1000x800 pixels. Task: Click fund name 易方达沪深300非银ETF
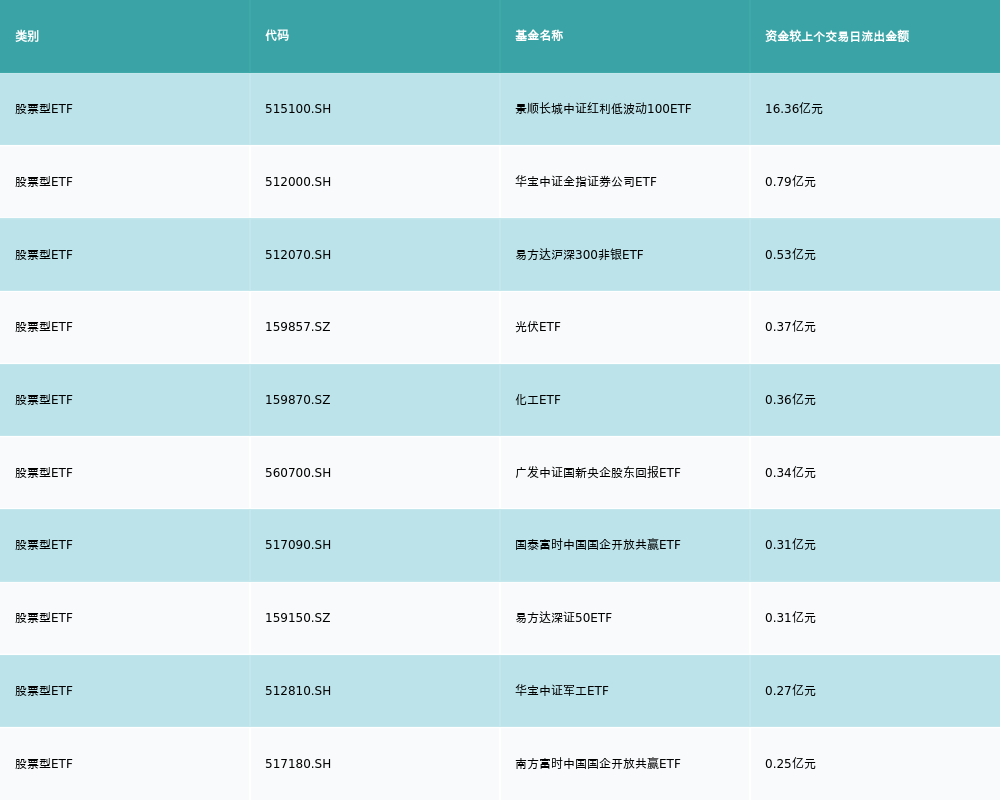pos(579,255)
